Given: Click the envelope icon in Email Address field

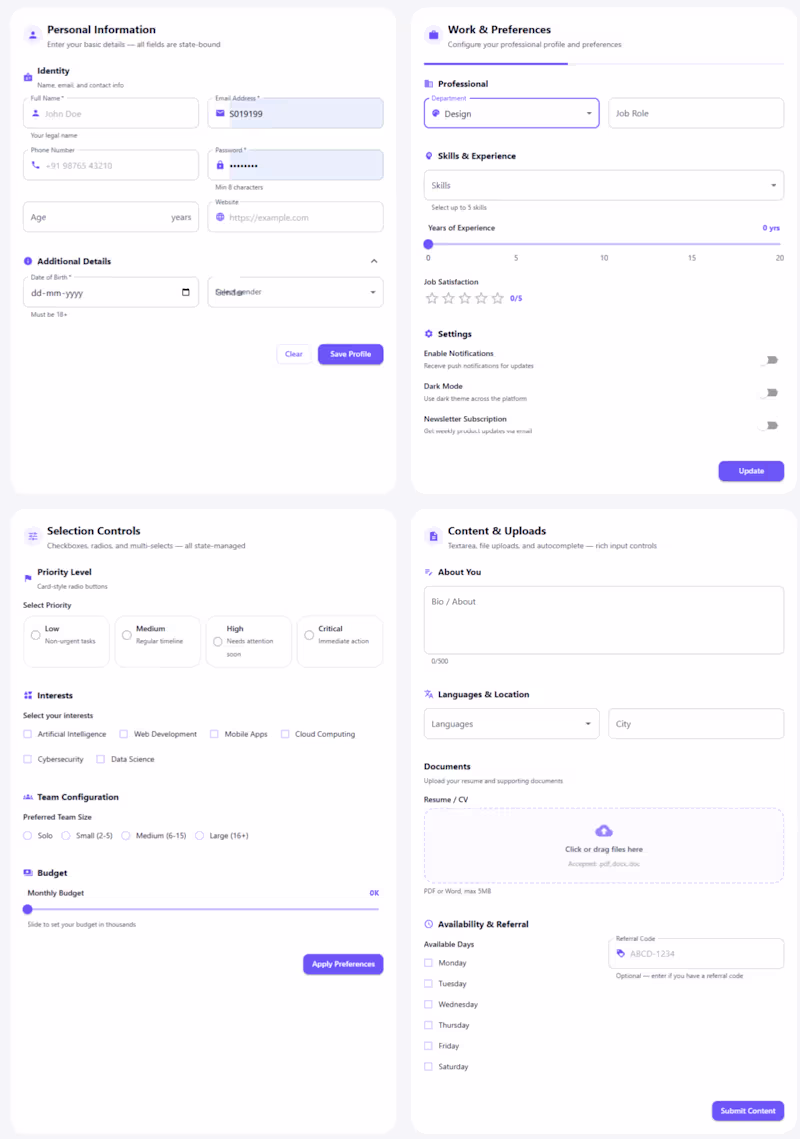Looking at the screenshot, I should (220, 113).
